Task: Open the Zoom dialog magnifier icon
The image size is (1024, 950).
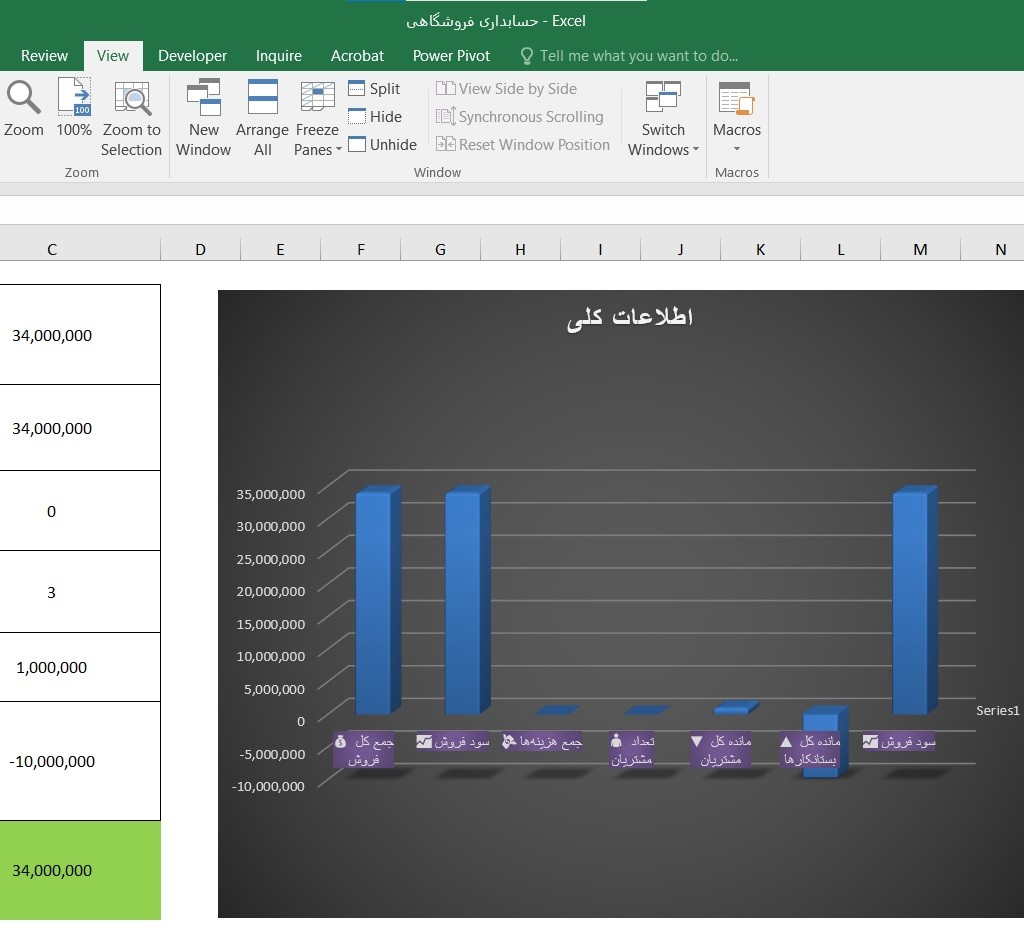Action: point(24,98)
